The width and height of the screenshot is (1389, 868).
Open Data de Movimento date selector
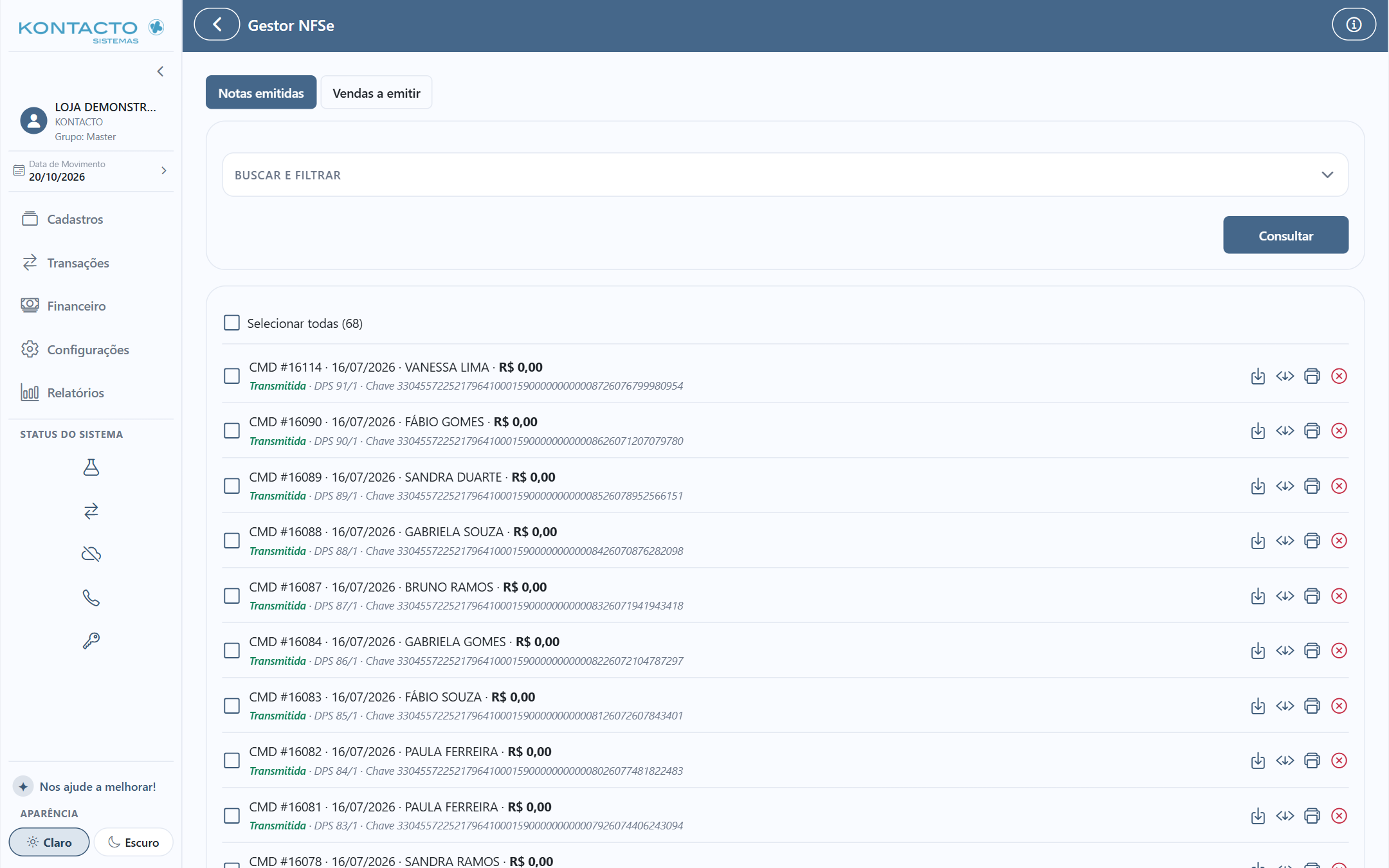(x=91, y=171)
